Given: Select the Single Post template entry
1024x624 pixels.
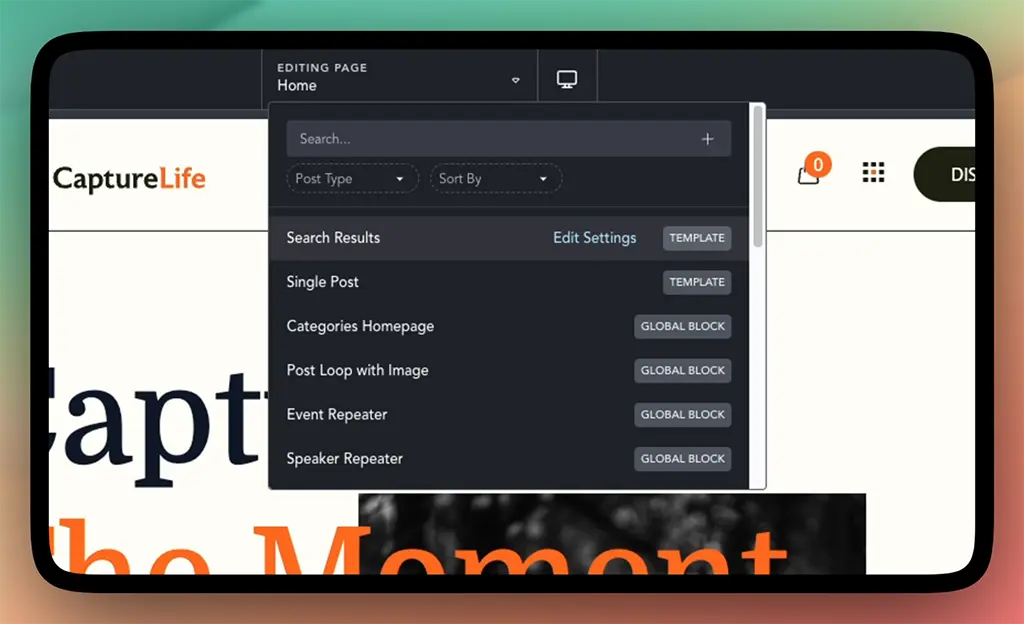Looking at the screenshot, I should coord(322,282).
